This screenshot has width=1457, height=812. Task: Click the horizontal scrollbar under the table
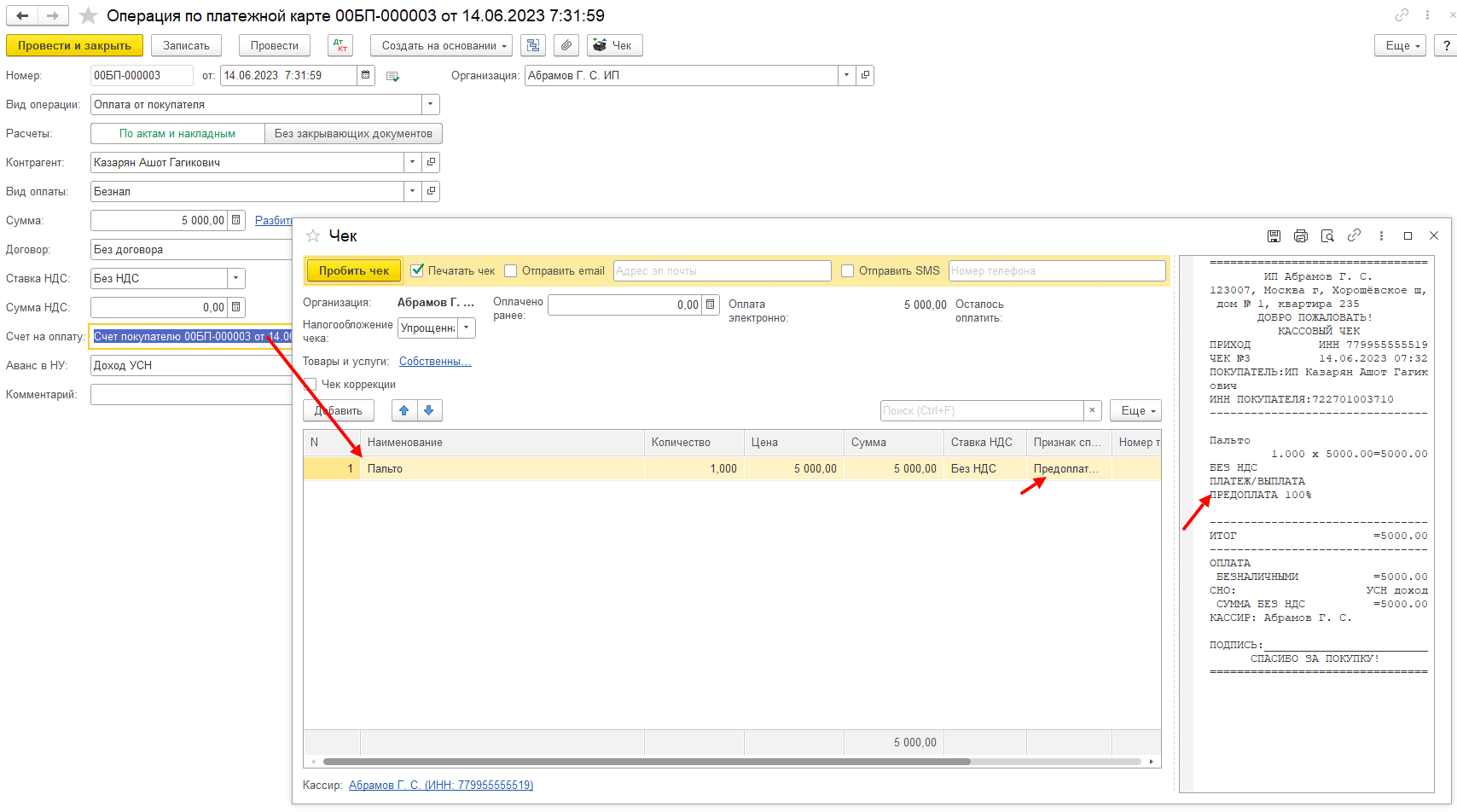click(x=646, y=762)
